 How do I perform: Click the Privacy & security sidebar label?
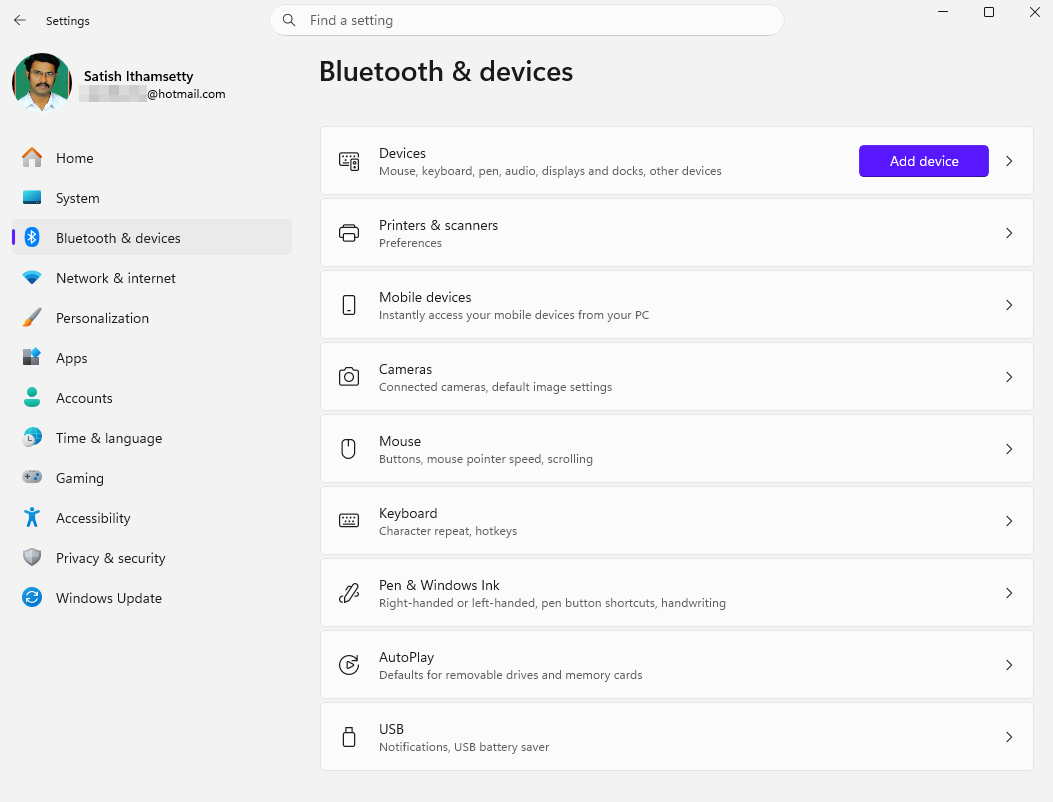point(111,558)
